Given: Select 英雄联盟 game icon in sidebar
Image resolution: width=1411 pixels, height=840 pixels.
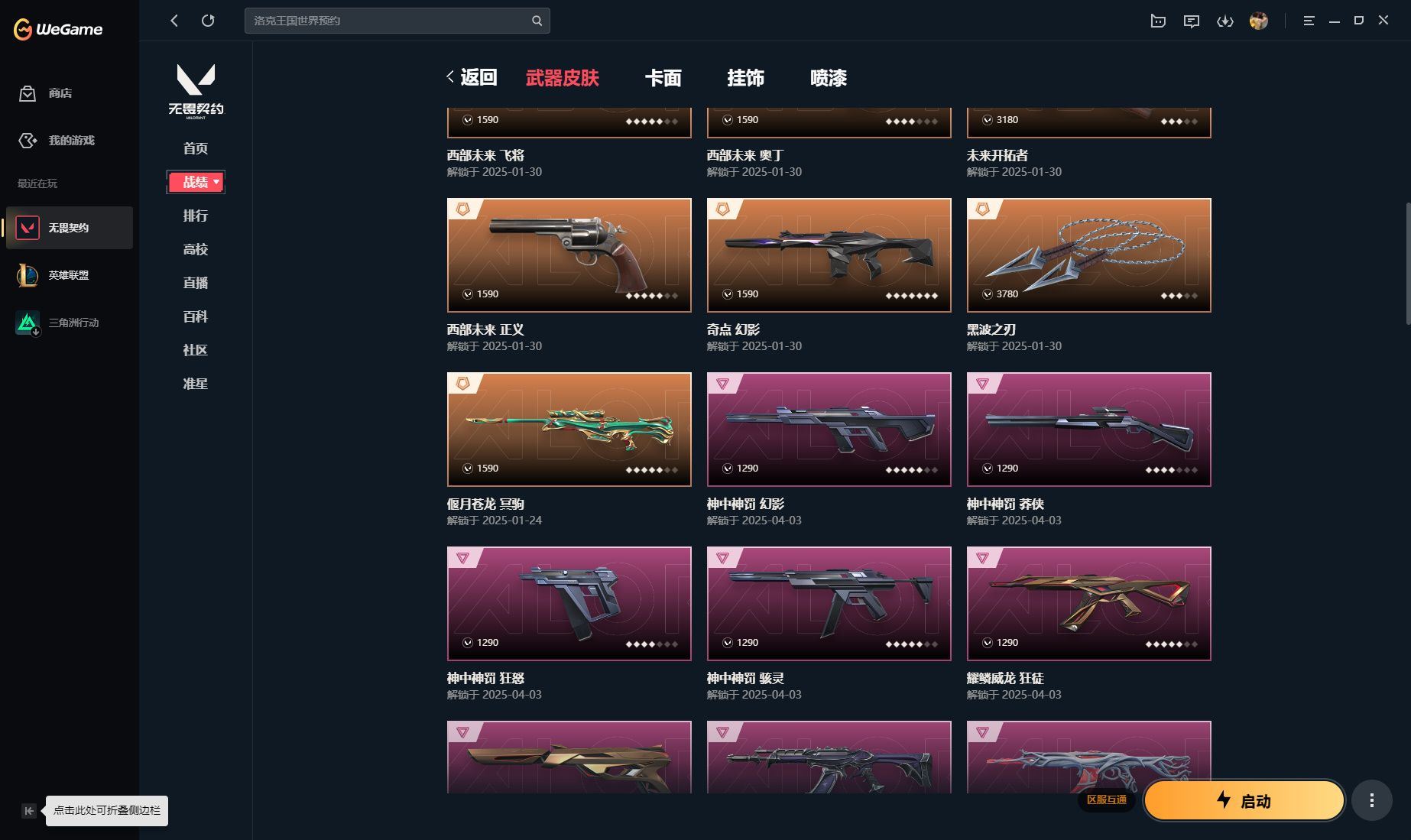Looking at the screenshot, I should point(28,275).
